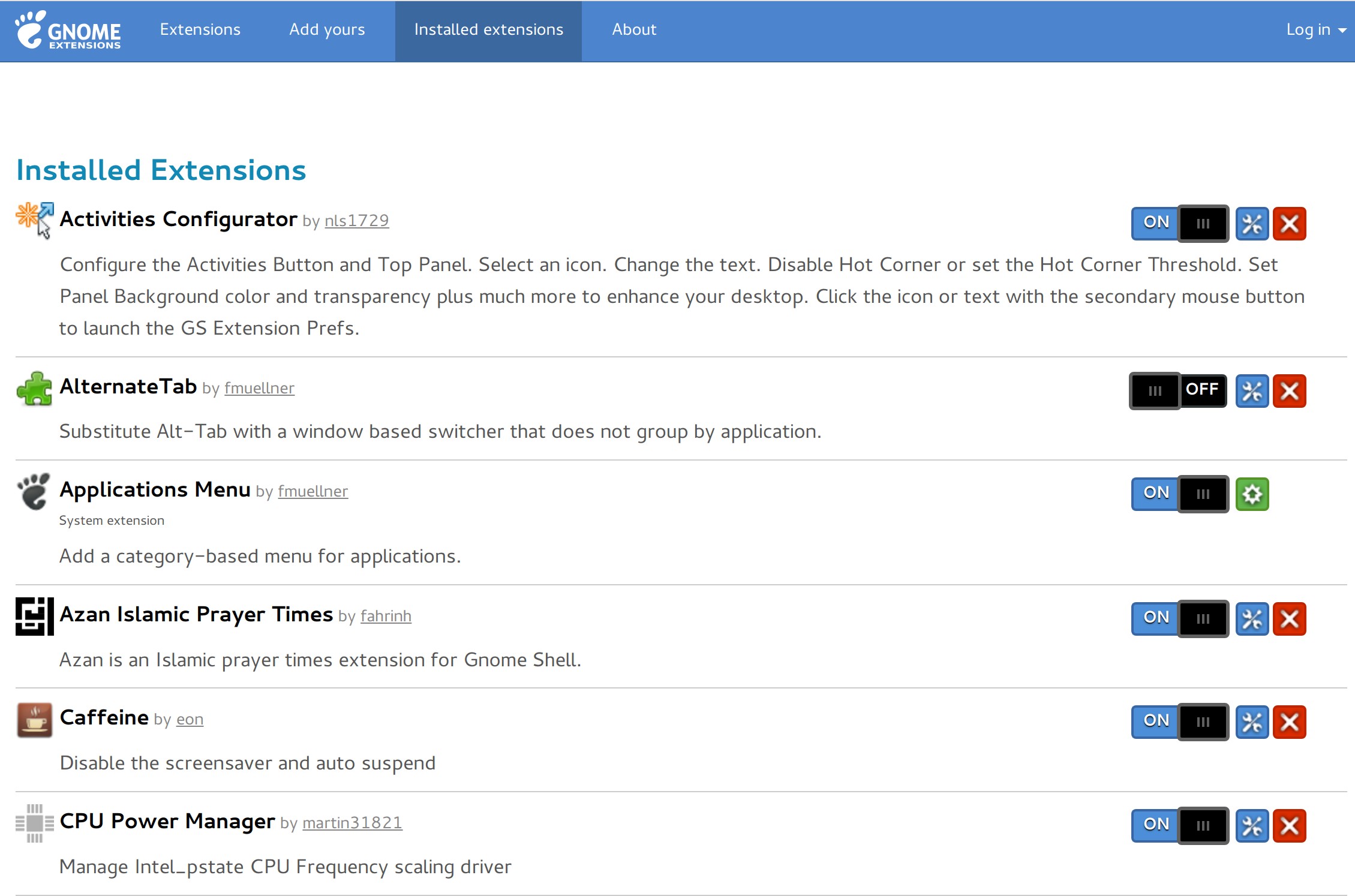The width and height of the screenshot is (1355, 896).
Task: Open the Add yours tab
Action: (327, 30)
